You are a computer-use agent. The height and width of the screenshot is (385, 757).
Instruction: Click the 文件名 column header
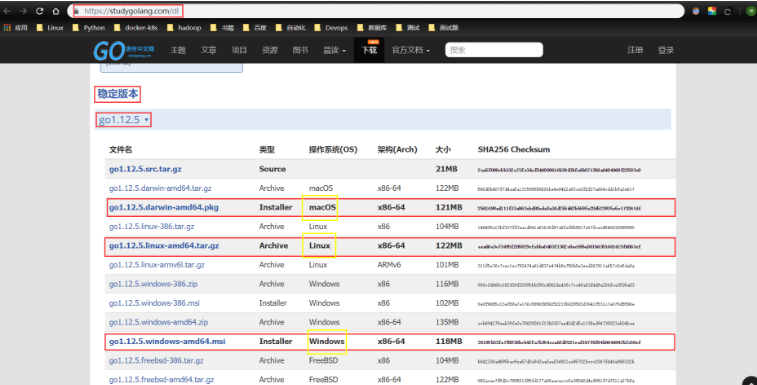point(121,150)
